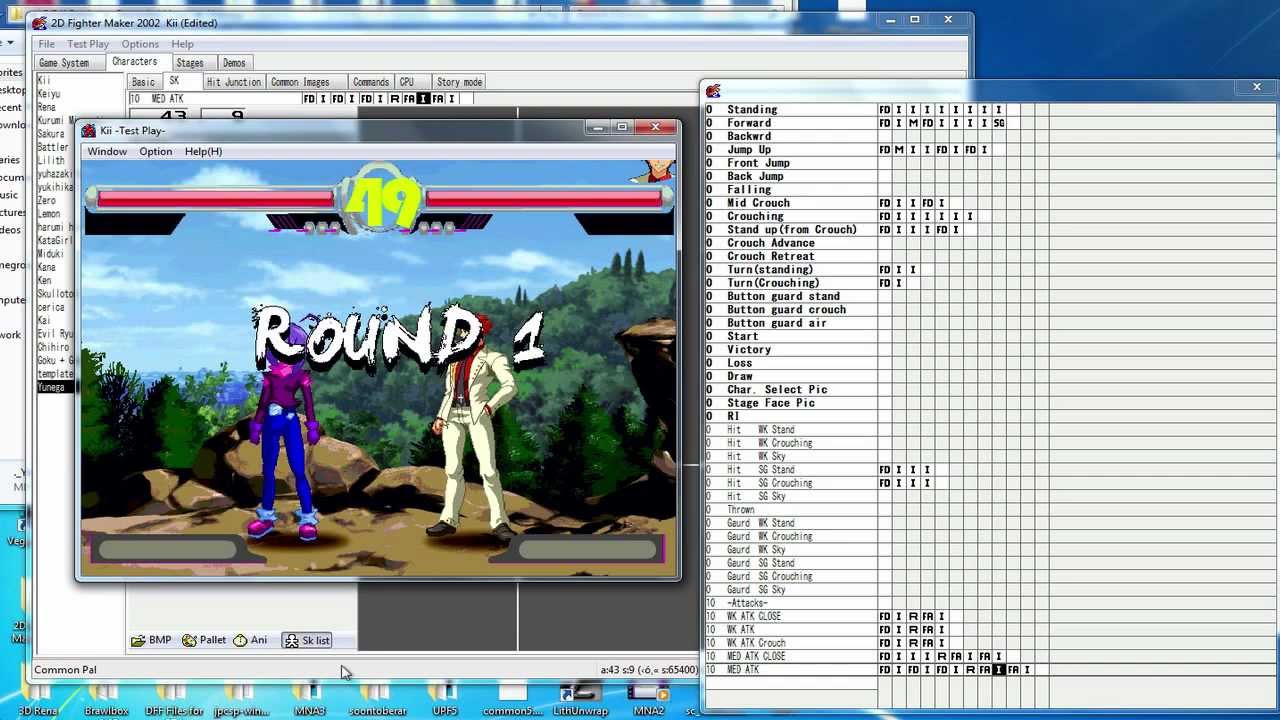The width and height of the screenshot is (1280, 720).
Task: Select character Lemon in the list
Action: [55, 214]
